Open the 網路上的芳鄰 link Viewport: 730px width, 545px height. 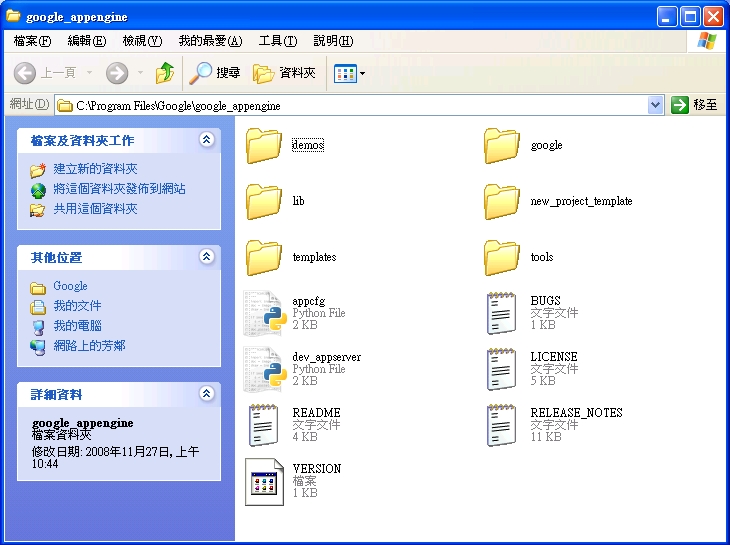coord(89,346)
